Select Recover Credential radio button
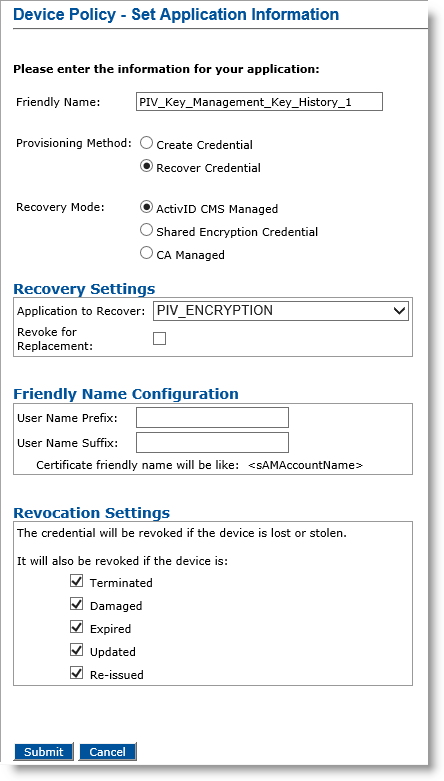444x781 pixels. pos(146,166)
